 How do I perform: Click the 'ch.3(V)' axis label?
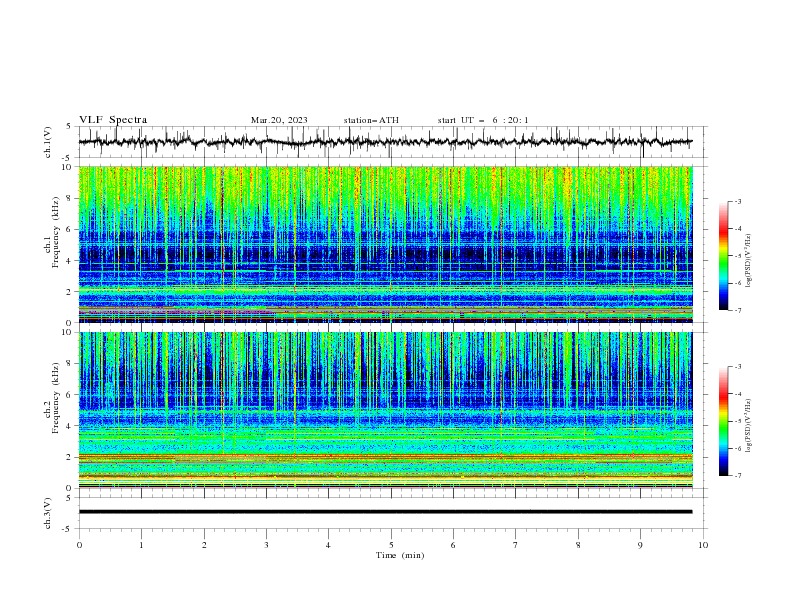(x=48, y=513)
